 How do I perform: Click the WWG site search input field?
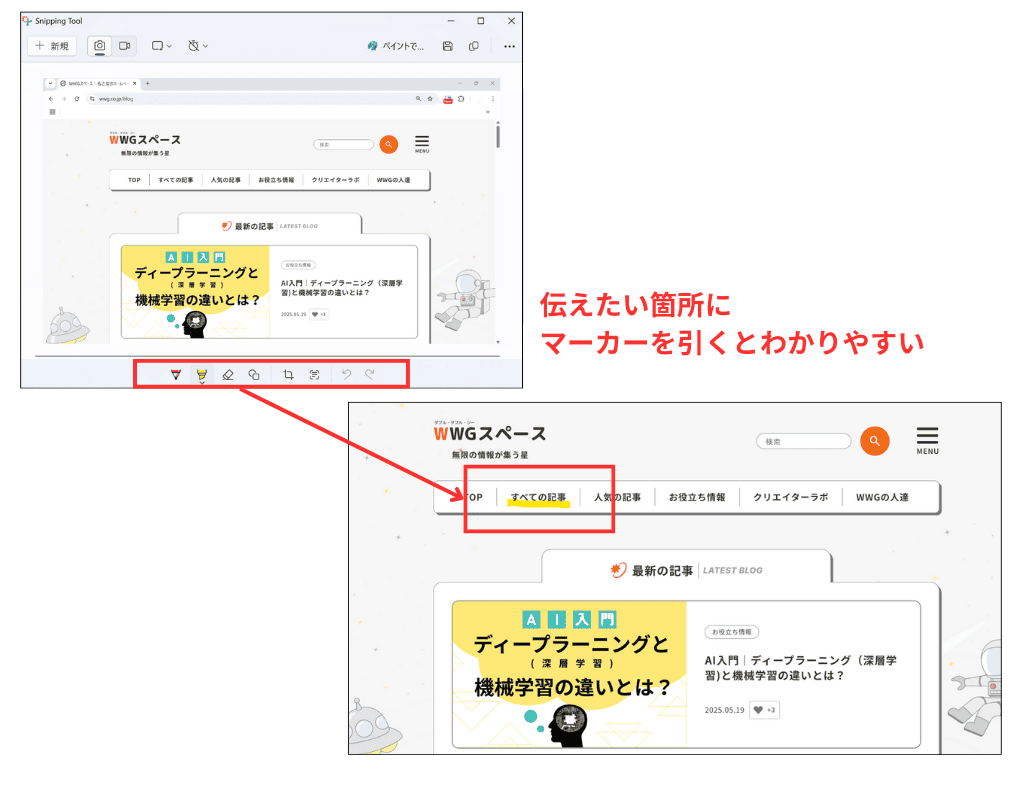point(803,440)
